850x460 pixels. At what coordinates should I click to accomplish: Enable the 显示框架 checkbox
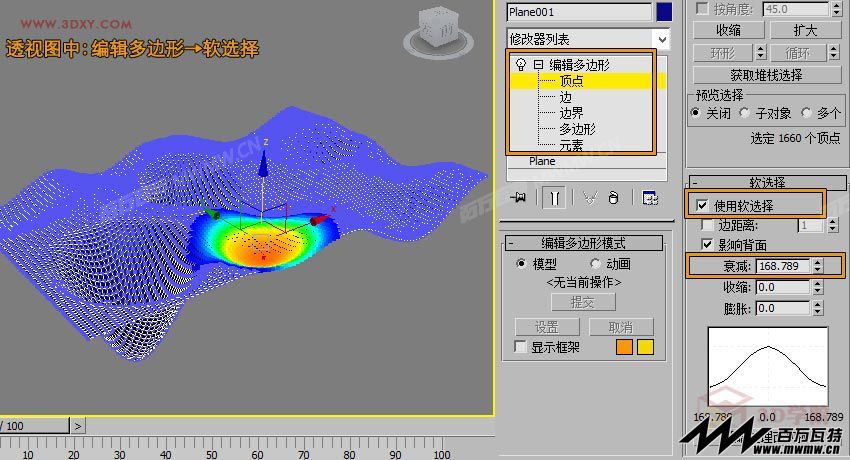pos(520,347)
